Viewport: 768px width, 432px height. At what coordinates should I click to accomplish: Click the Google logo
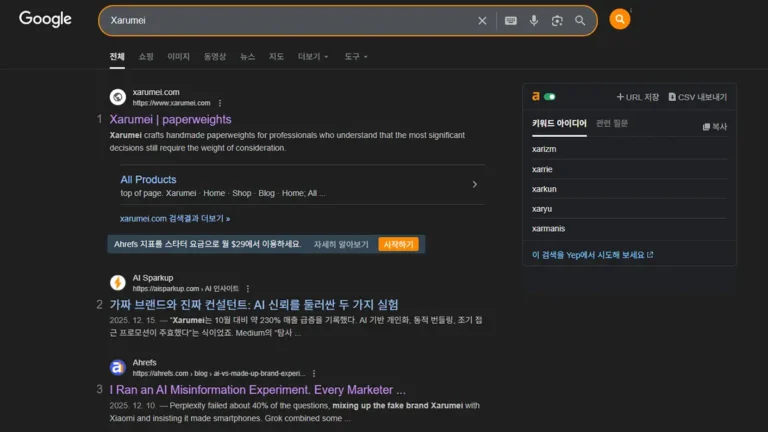pos(45,19)
